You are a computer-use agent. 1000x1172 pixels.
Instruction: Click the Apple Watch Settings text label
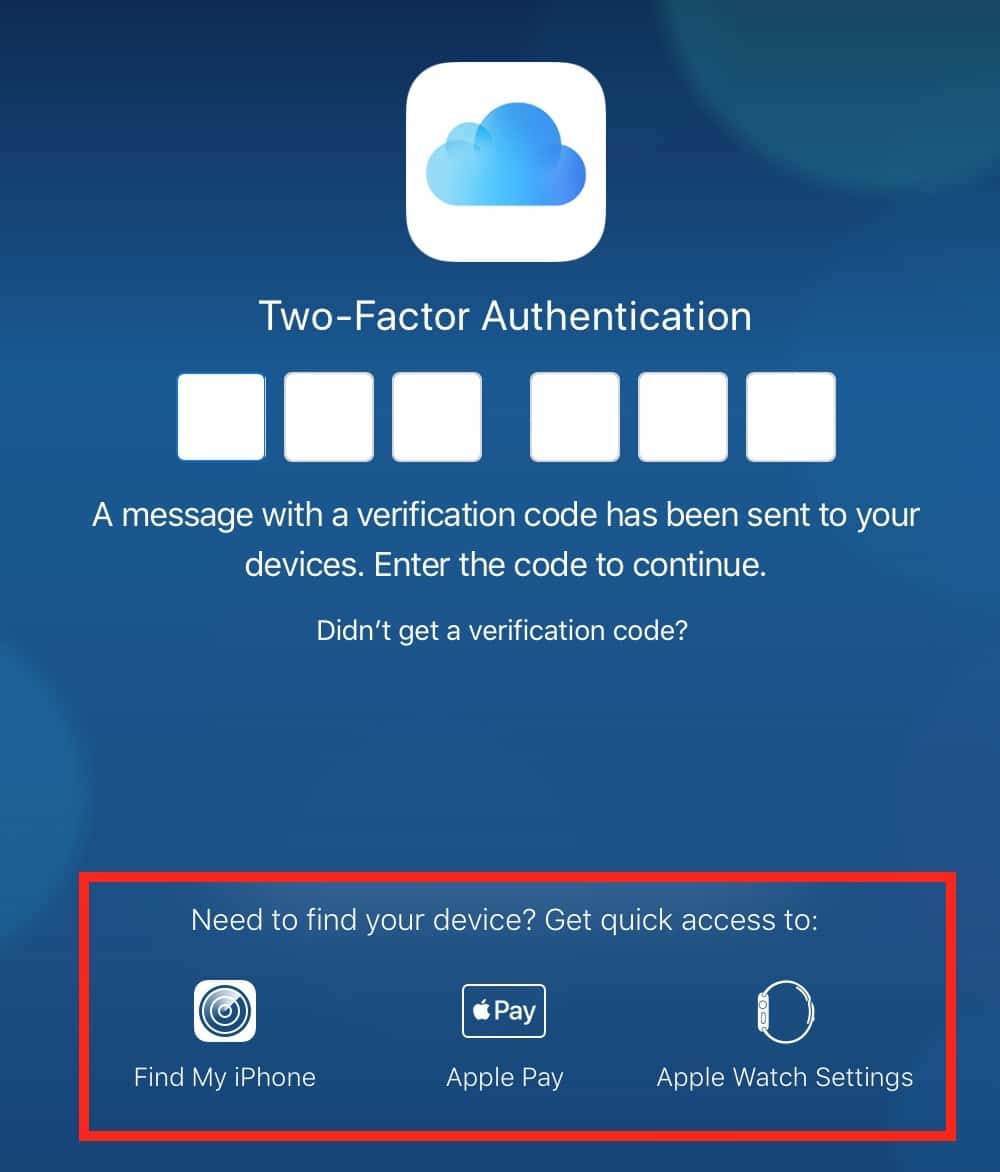(785, 1079)
